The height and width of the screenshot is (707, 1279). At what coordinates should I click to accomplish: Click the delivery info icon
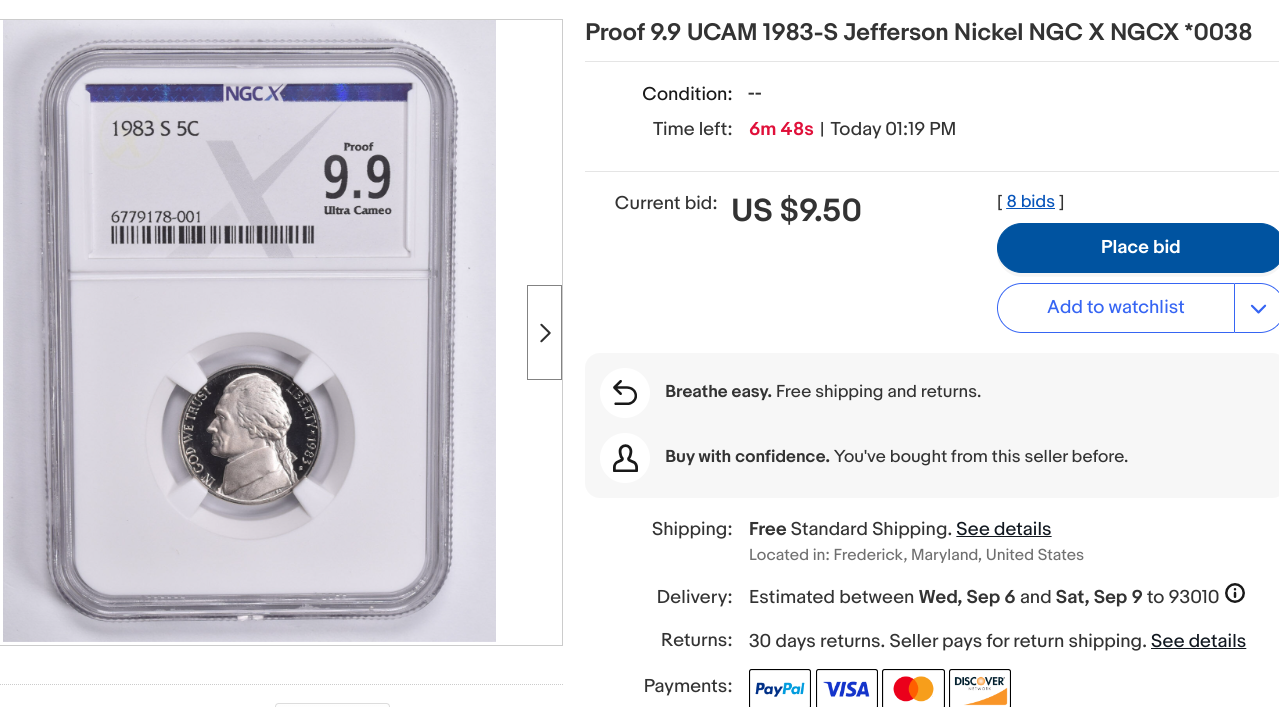point(1235,594)
